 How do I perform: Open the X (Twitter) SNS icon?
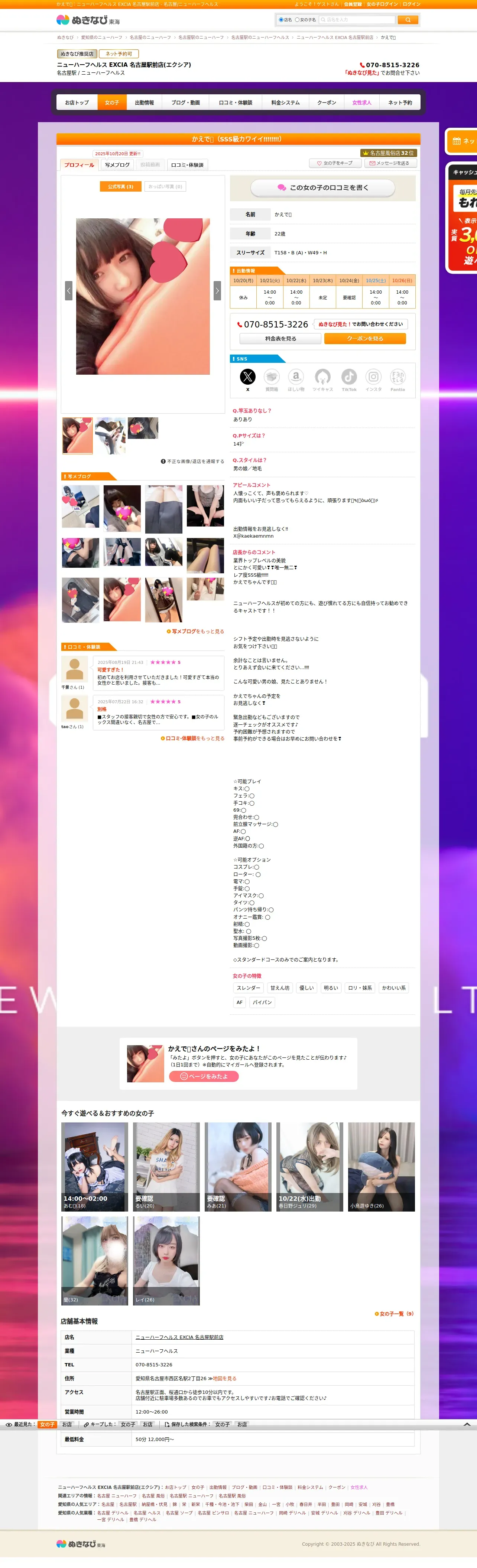pyautogui.click(x=247, y=377)
